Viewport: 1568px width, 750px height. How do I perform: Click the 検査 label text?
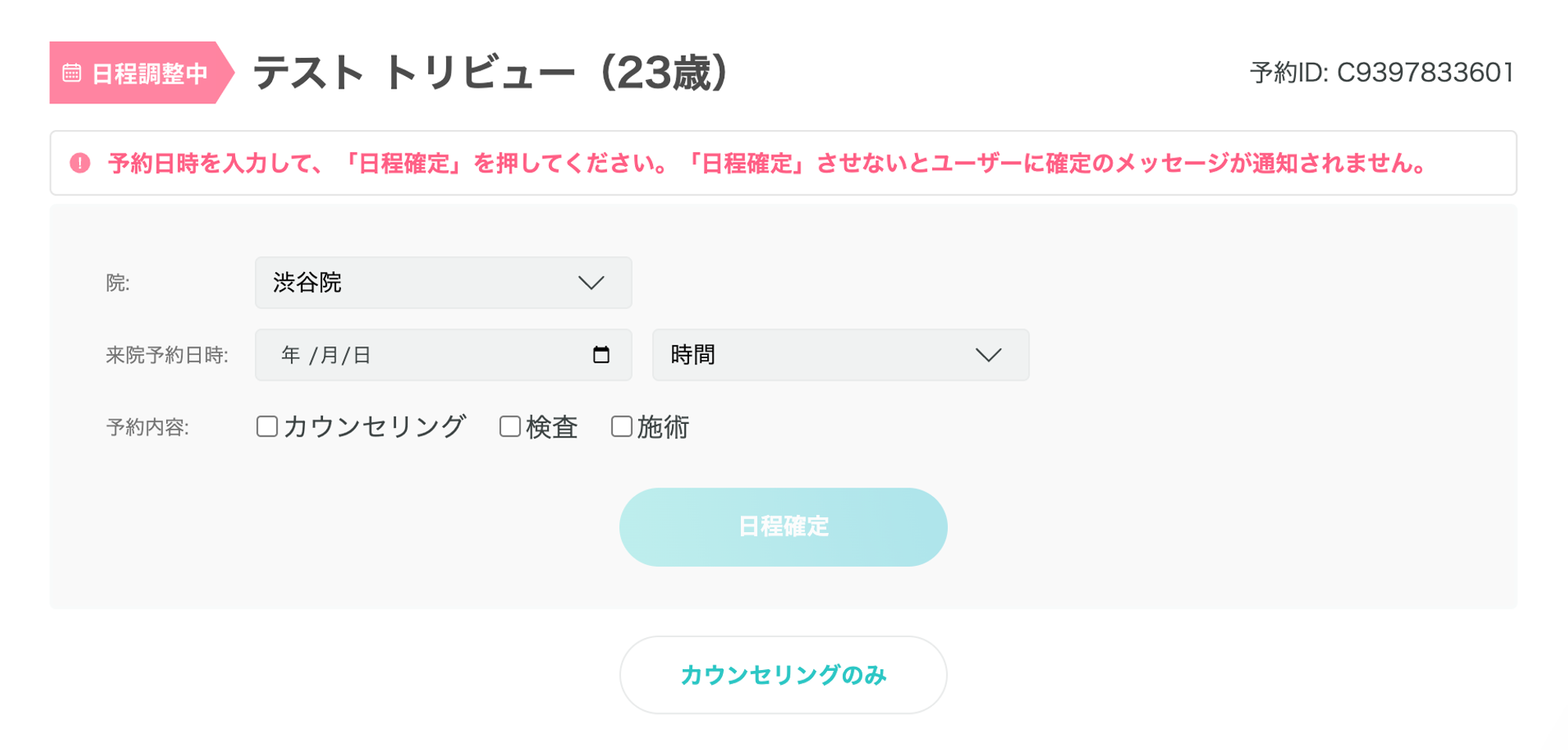[x=552, y=427]
